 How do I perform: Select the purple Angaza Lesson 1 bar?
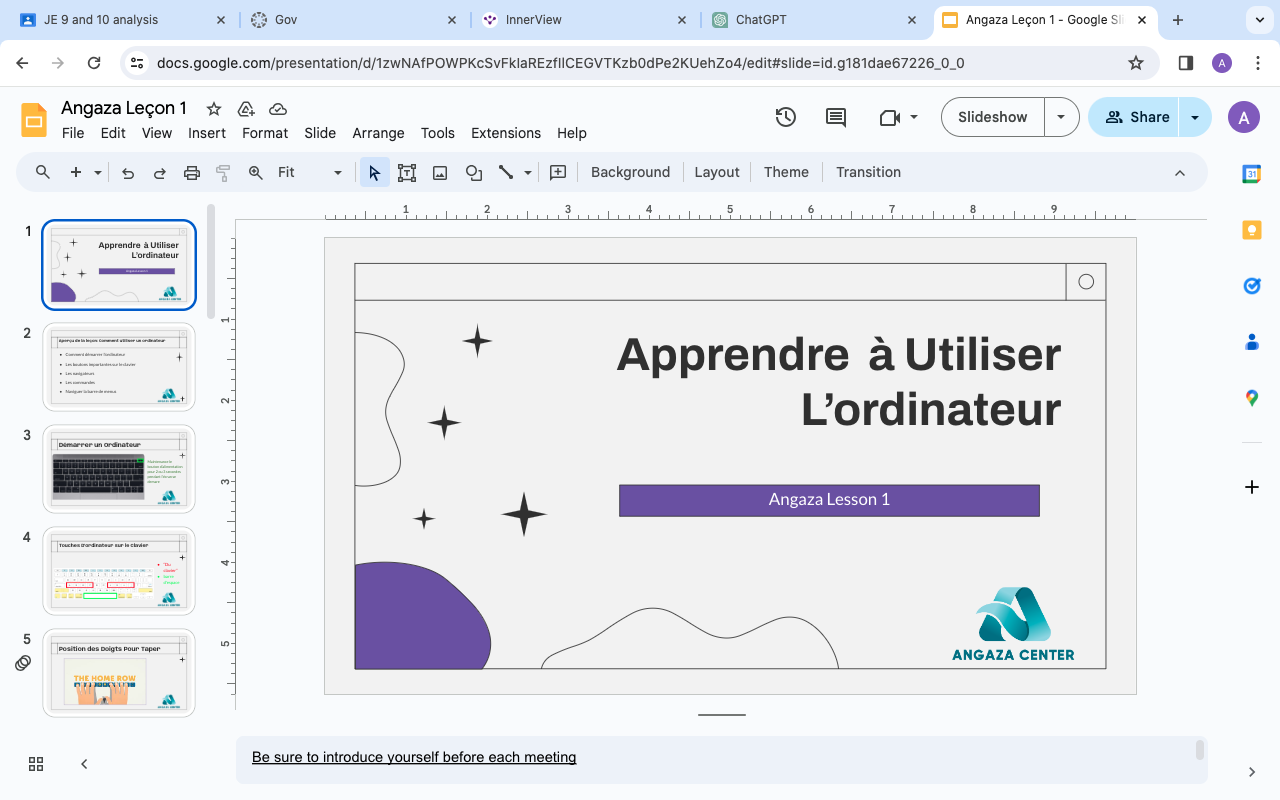829,500
